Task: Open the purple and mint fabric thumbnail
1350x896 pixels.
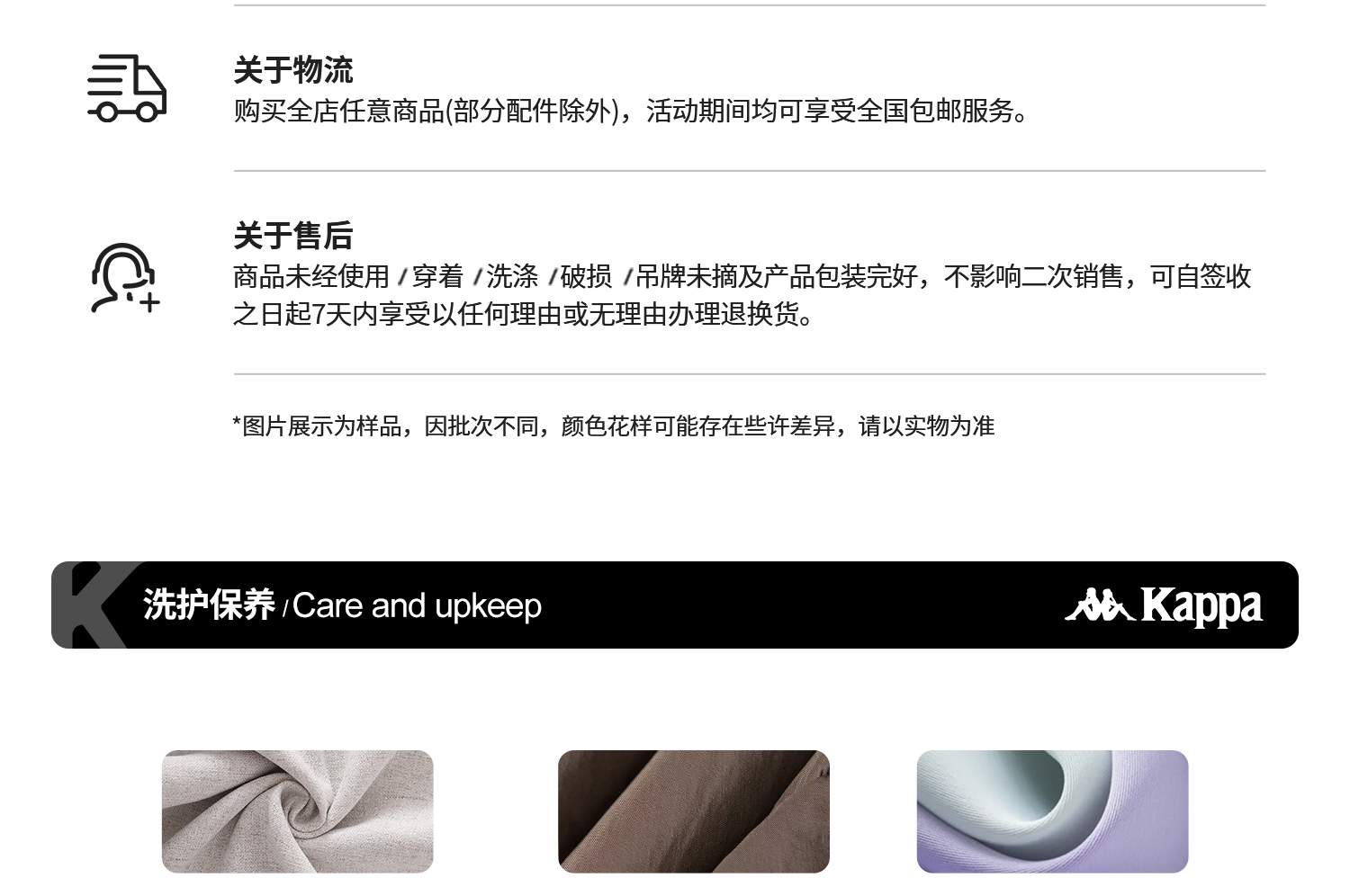Action: pos(1053,811)
